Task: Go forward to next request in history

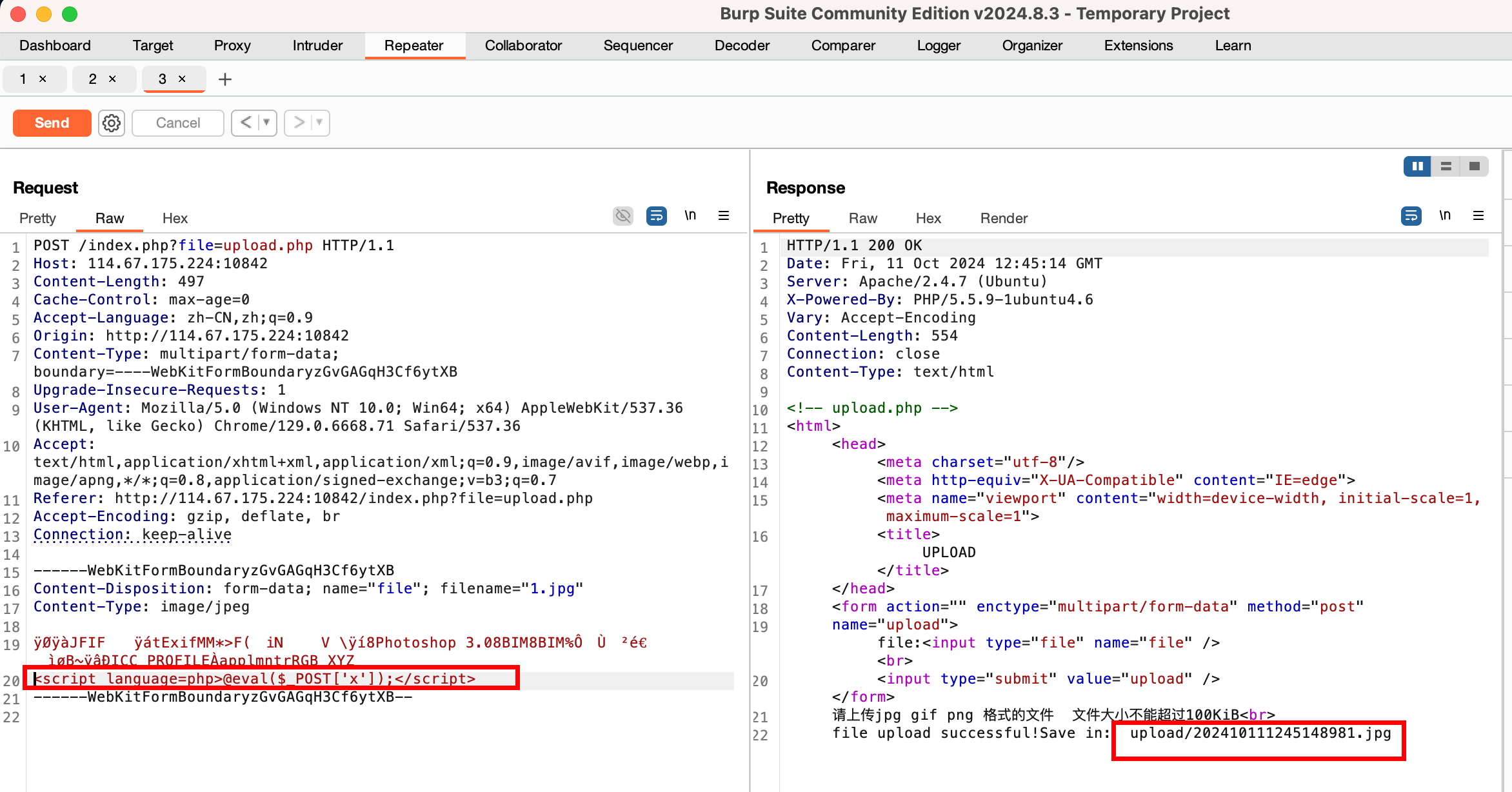Action: click(299, 123)
